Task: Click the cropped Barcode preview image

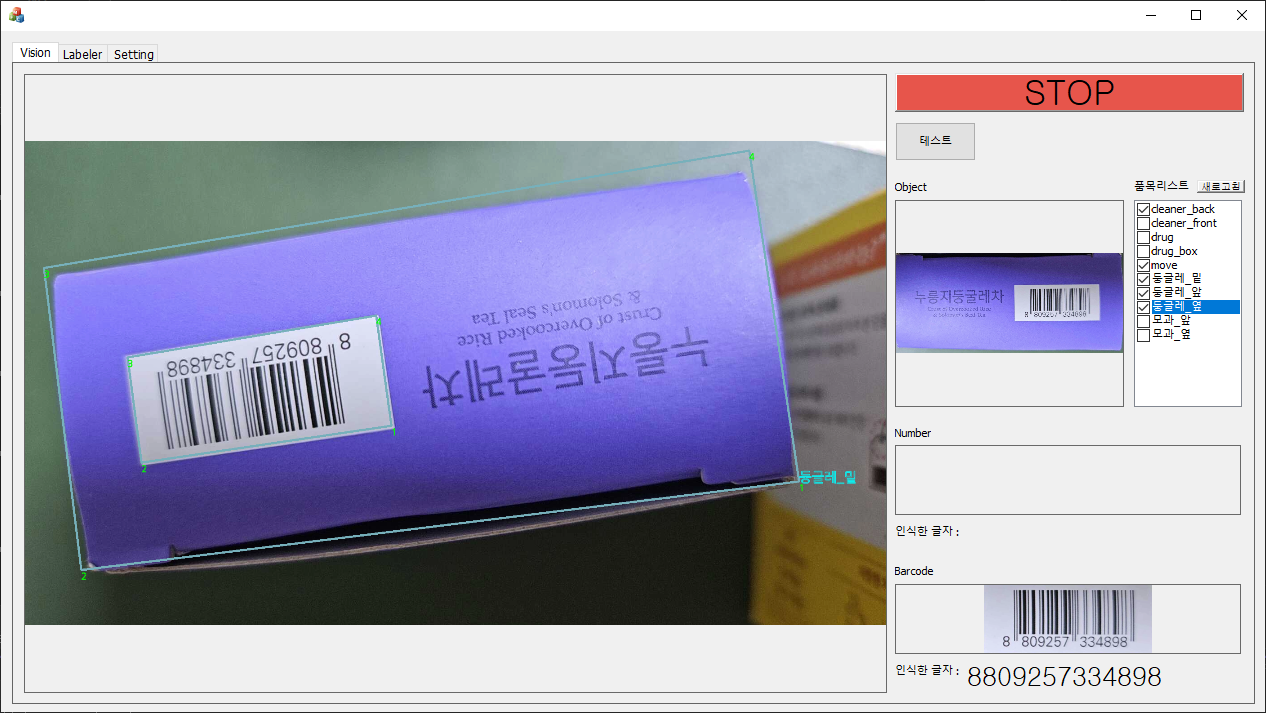Action: coord(1067,618)
